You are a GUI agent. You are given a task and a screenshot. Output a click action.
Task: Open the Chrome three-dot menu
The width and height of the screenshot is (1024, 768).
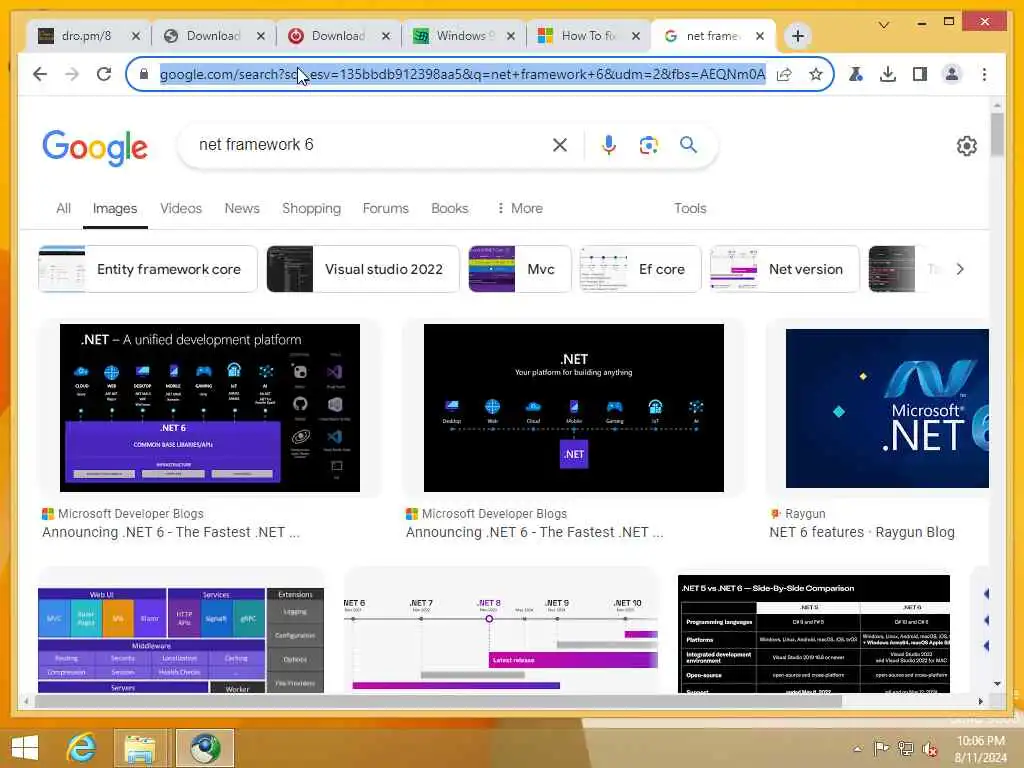pyautogui.click(x=984, y=74)
